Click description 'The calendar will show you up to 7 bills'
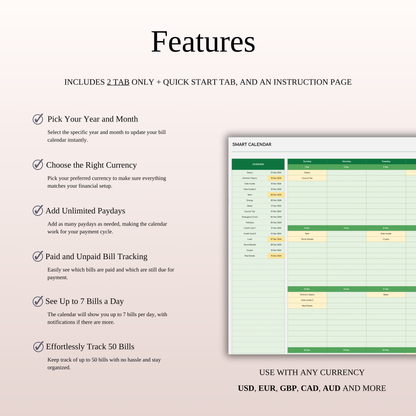This screenshot has height=416, width=416. pyautogui.click(x=107, y=318)
